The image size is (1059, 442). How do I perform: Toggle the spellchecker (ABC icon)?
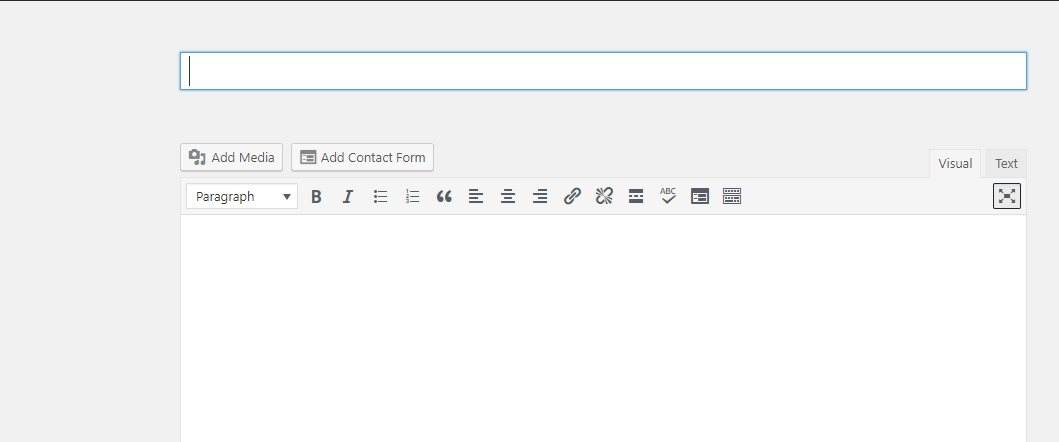[668, 197]
